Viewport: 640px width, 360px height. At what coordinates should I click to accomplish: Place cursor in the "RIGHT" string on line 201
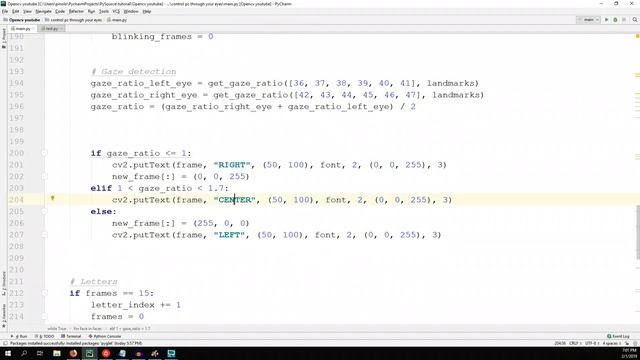232,165
